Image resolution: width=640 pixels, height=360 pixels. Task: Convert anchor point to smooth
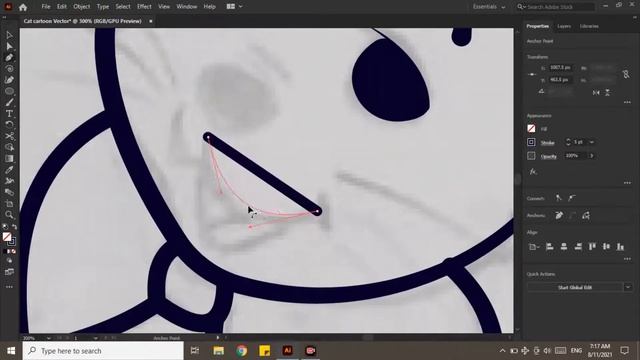coord(572,198)
